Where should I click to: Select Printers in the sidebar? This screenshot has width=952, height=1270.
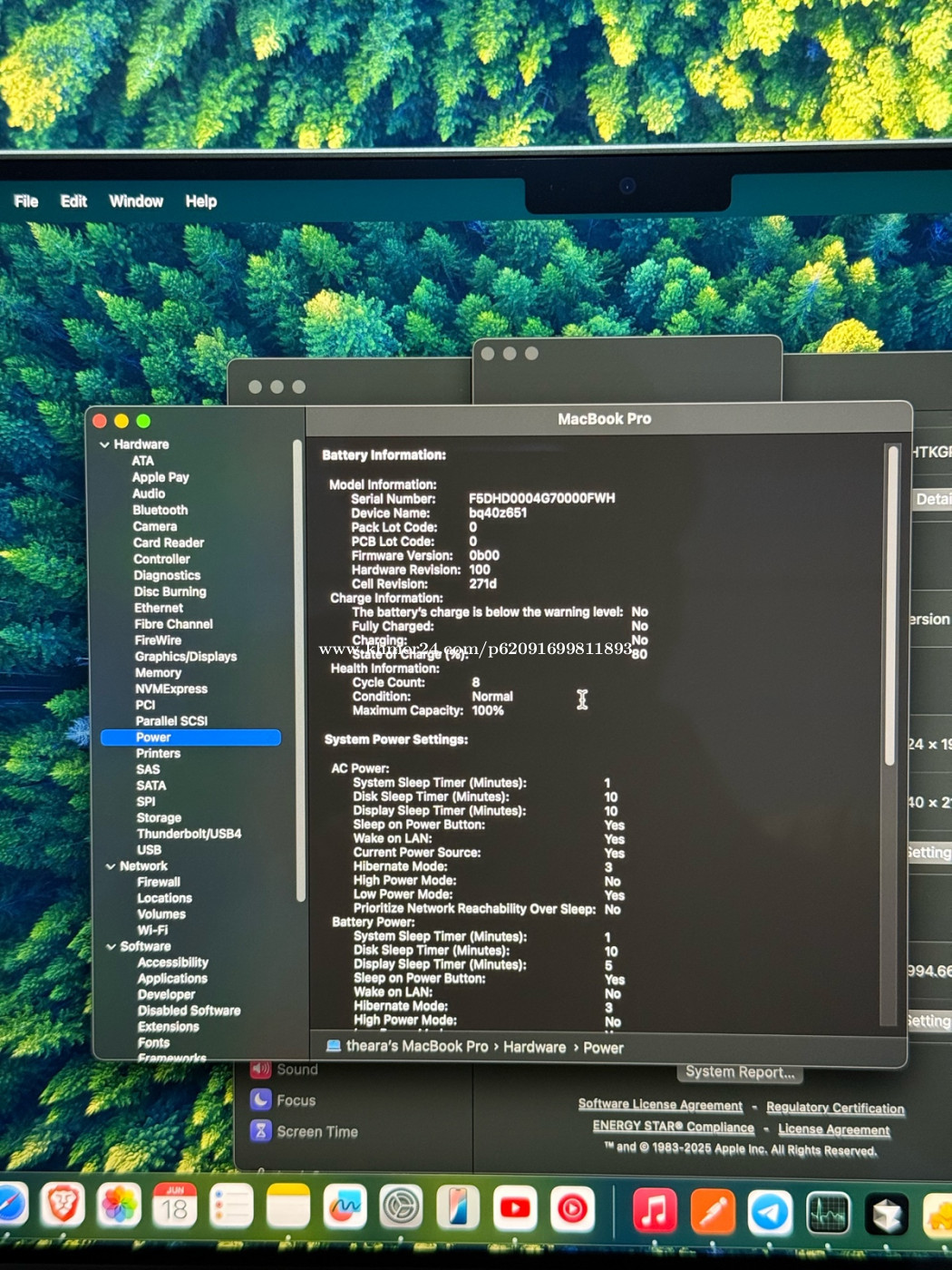(x=159, y=753)
